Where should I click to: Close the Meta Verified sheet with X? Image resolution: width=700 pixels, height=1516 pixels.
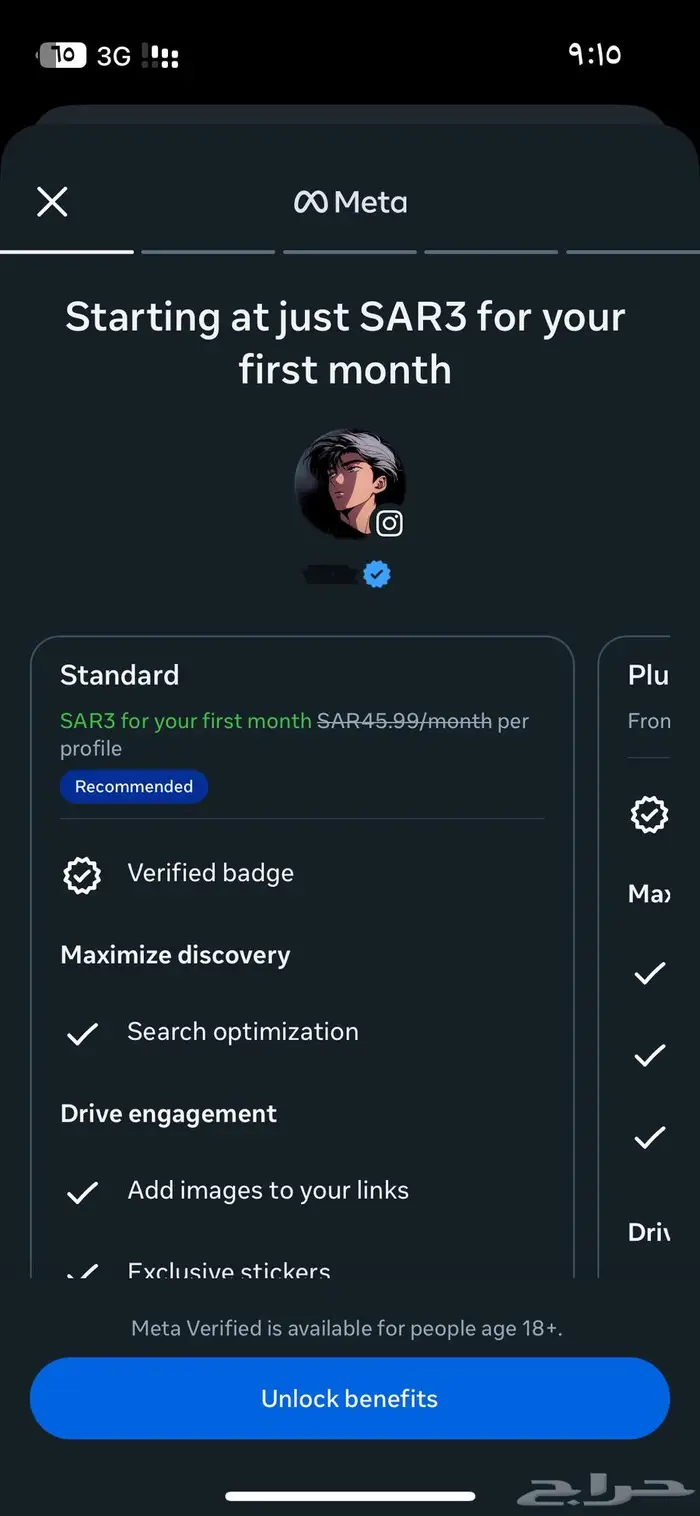(x=52, y=202)
